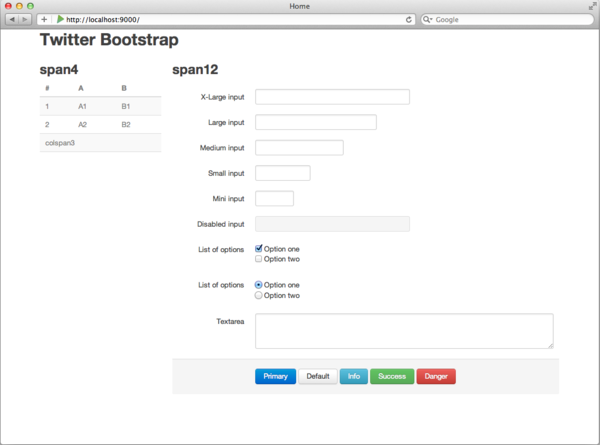Click the green site icon in address bar
The image size is (600, 445).
[60, 19]
